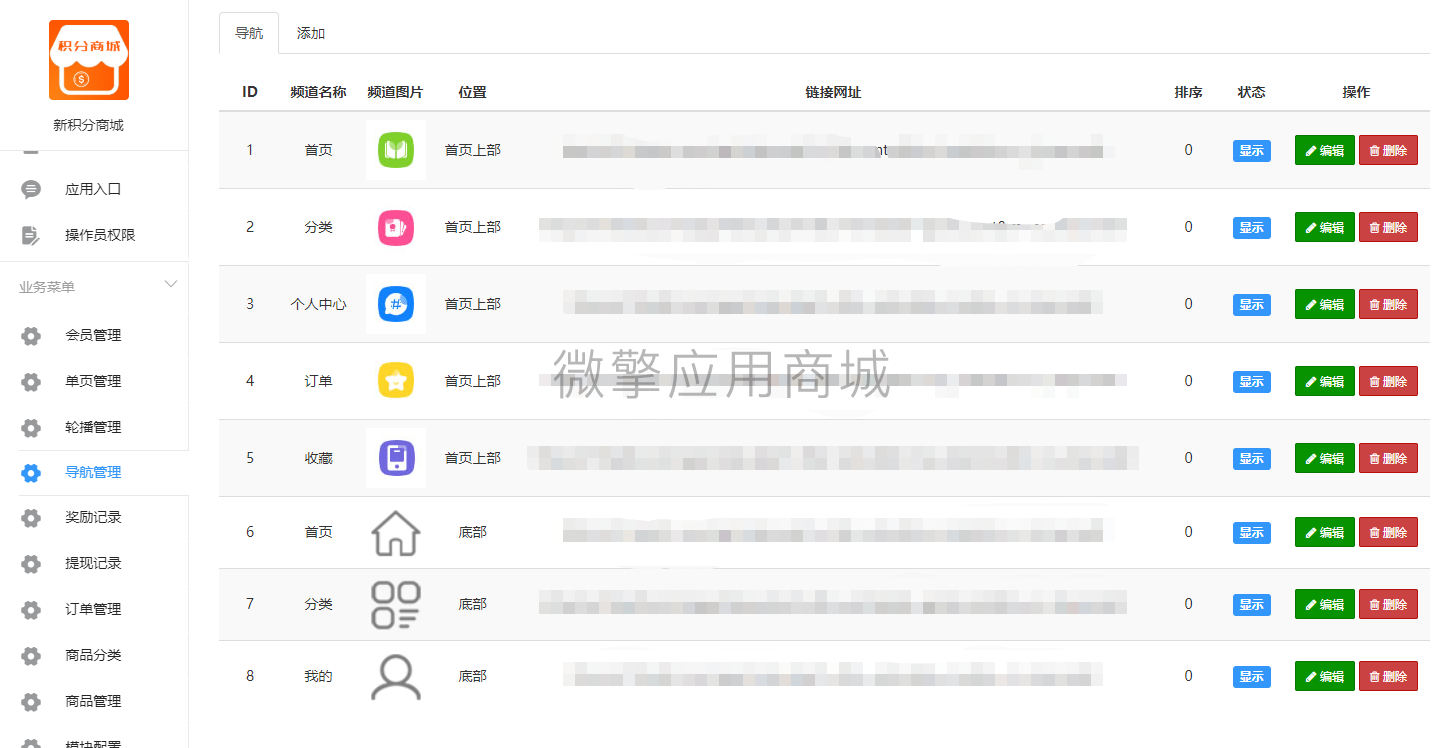Image resolution: width=1442 pixels, height=748 pixels.
Task: Edit row 7 底部 分类 entry
Action: [x=1325, y=604]
